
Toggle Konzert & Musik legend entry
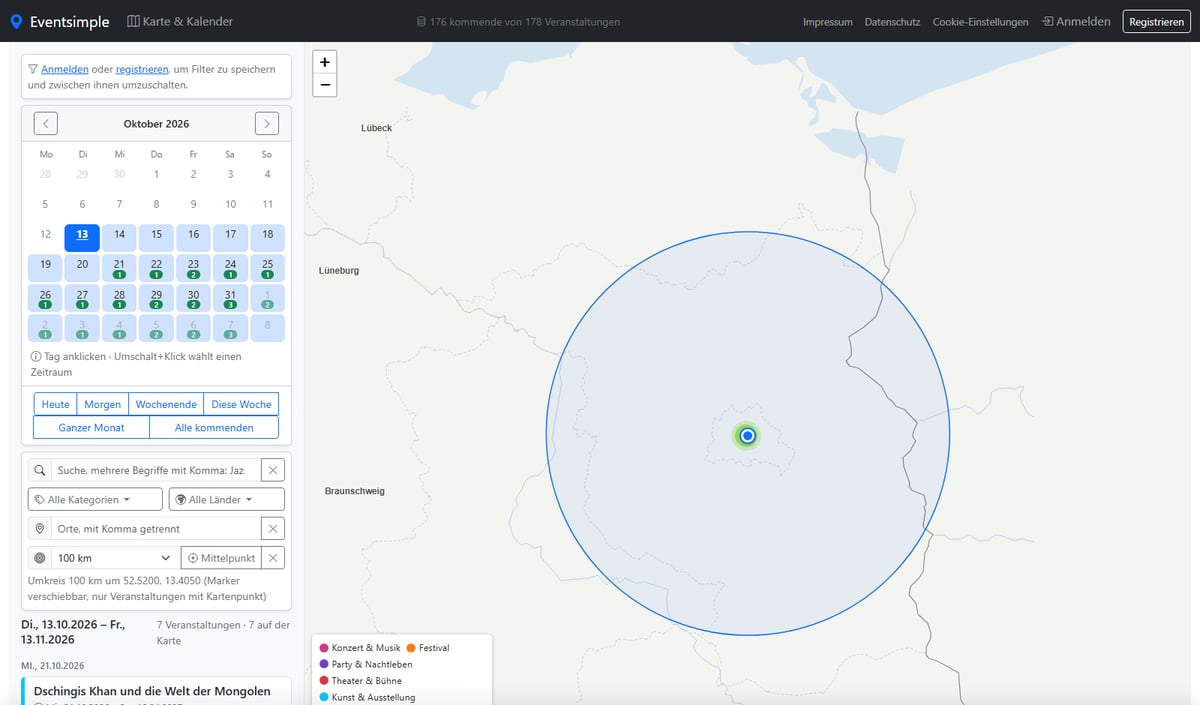coord(360,648)
